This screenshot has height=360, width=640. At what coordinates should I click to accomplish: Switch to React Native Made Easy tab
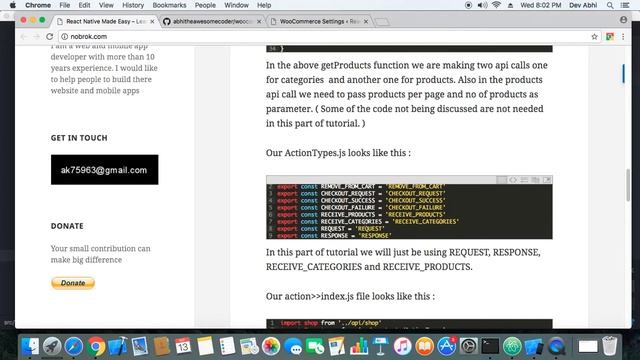(105, 22)
